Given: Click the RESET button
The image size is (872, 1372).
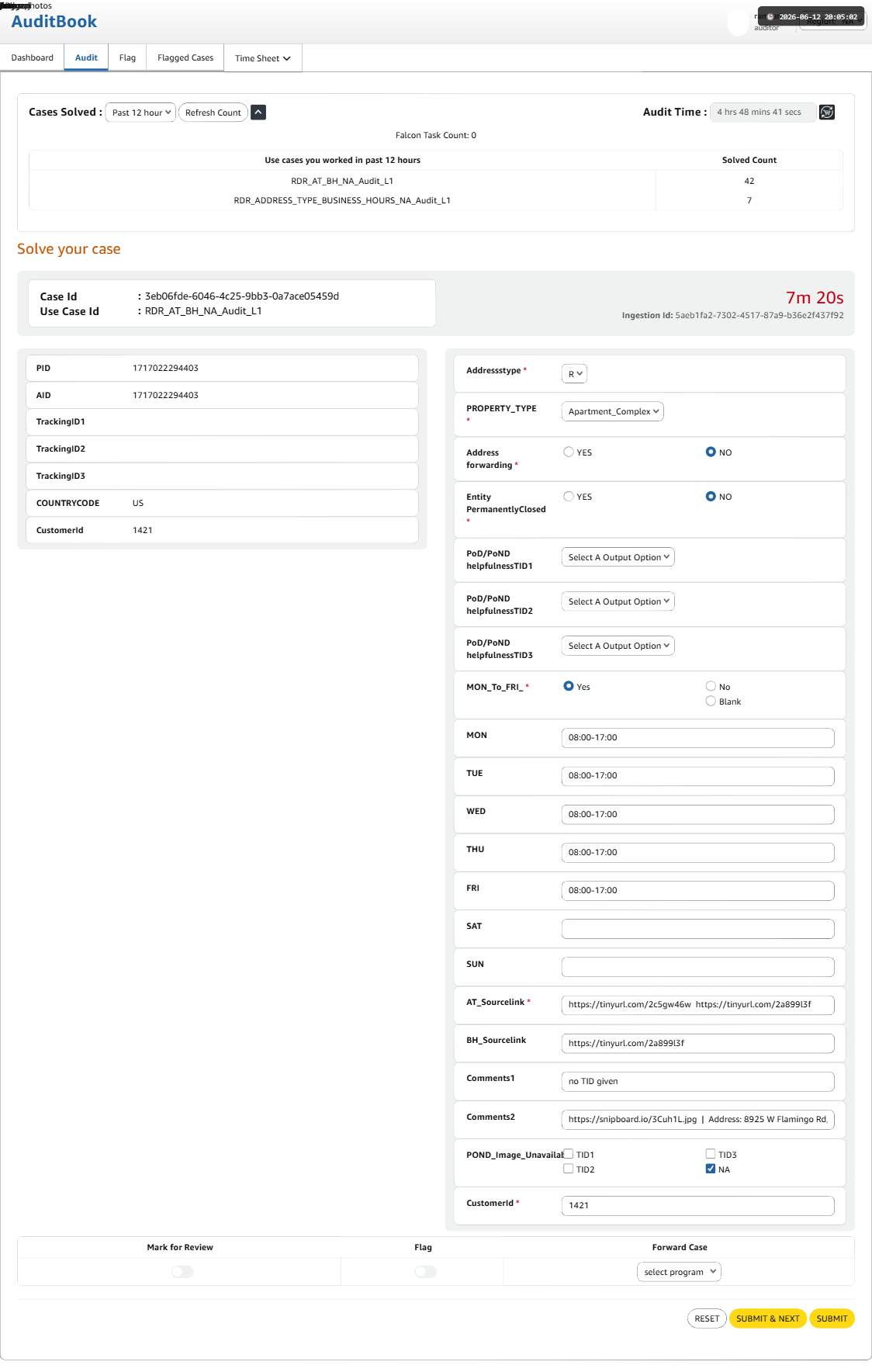Looking at the screenshot, I should (x=707, y=1318).
